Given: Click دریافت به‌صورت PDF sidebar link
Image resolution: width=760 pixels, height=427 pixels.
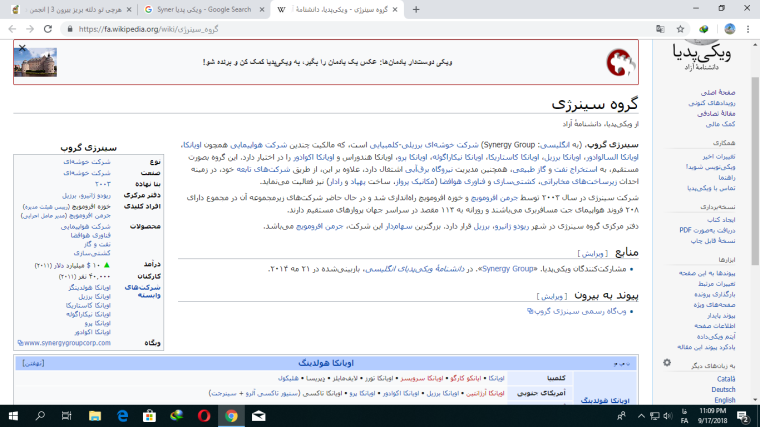Looking at the screenshot, I should (707, 230).
